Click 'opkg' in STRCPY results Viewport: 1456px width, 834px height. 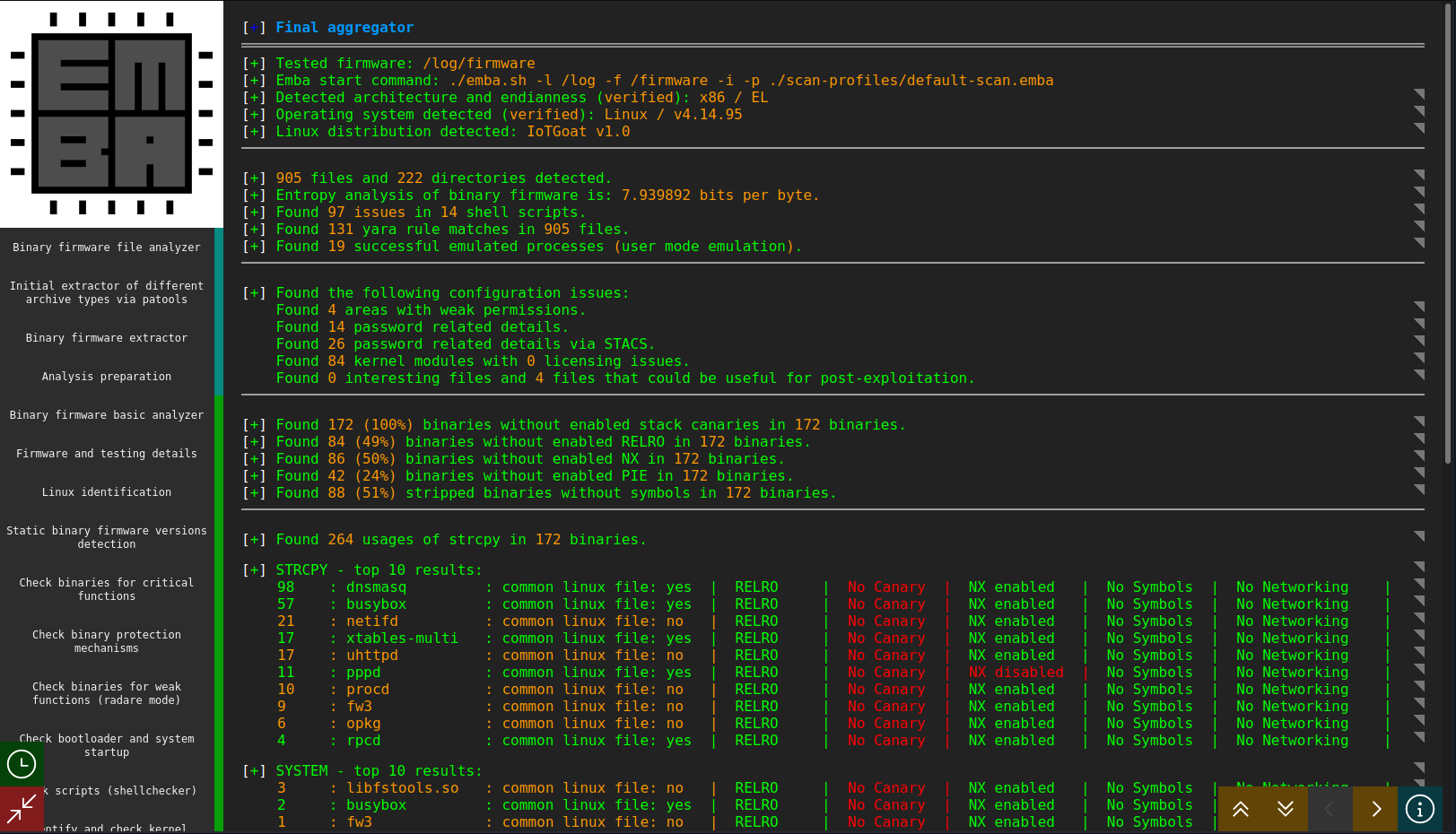(x=363, y=724)
